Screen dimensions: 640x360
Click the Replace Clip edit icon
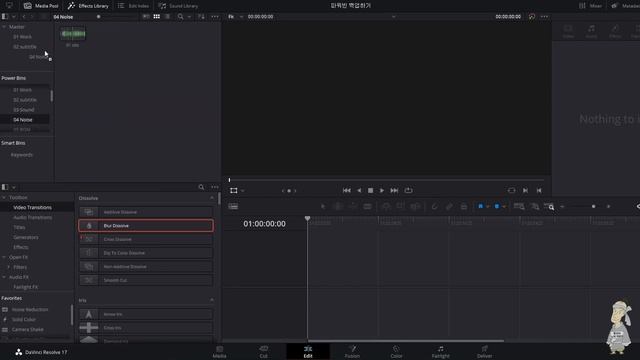pos(415,207)
